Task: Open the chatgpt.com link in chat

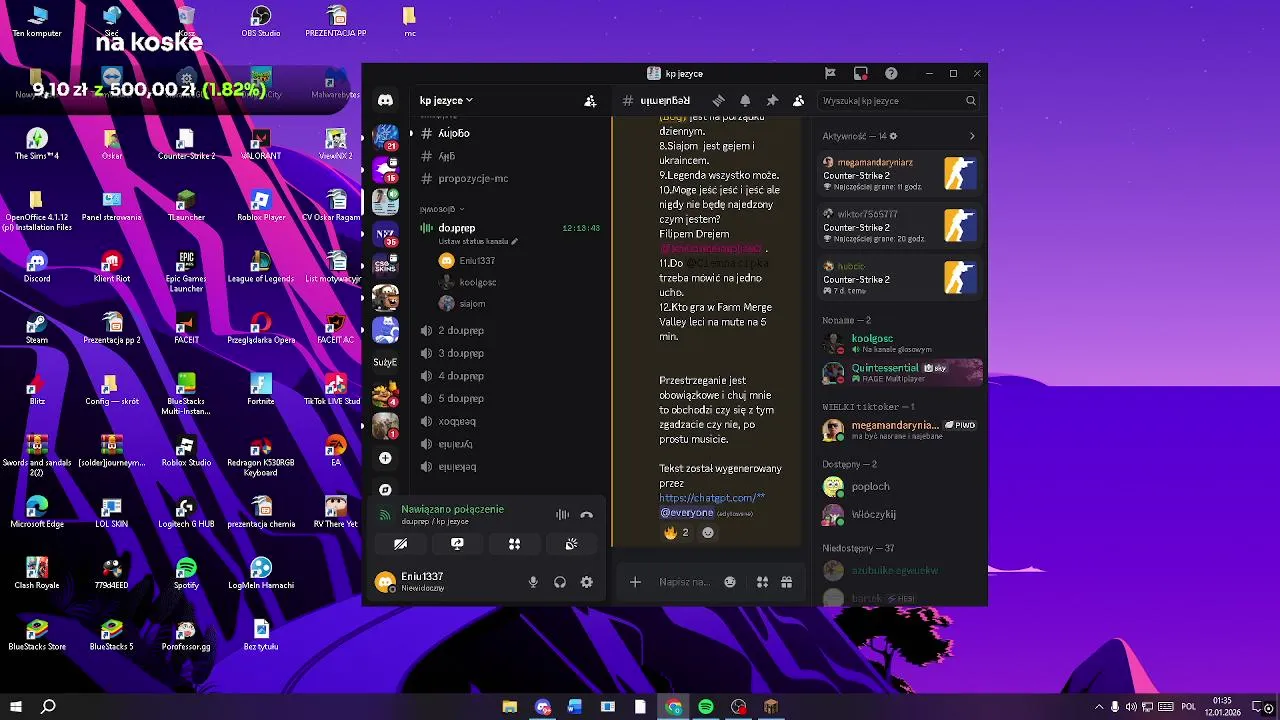Action: pyautogui.click(x=712, y=498)
